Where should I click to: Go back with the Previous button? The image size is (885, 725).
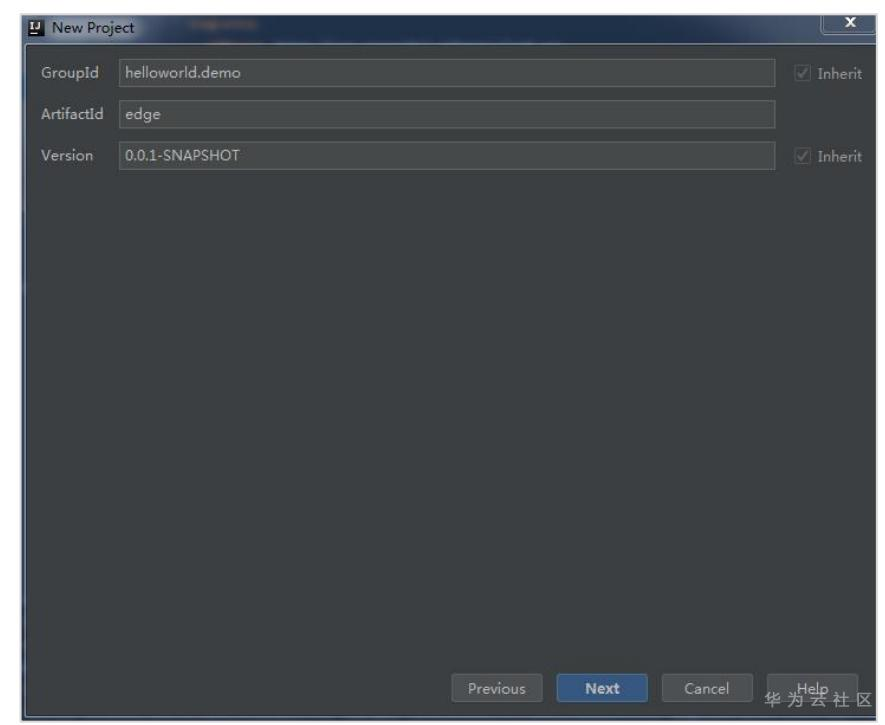[497, 688]
